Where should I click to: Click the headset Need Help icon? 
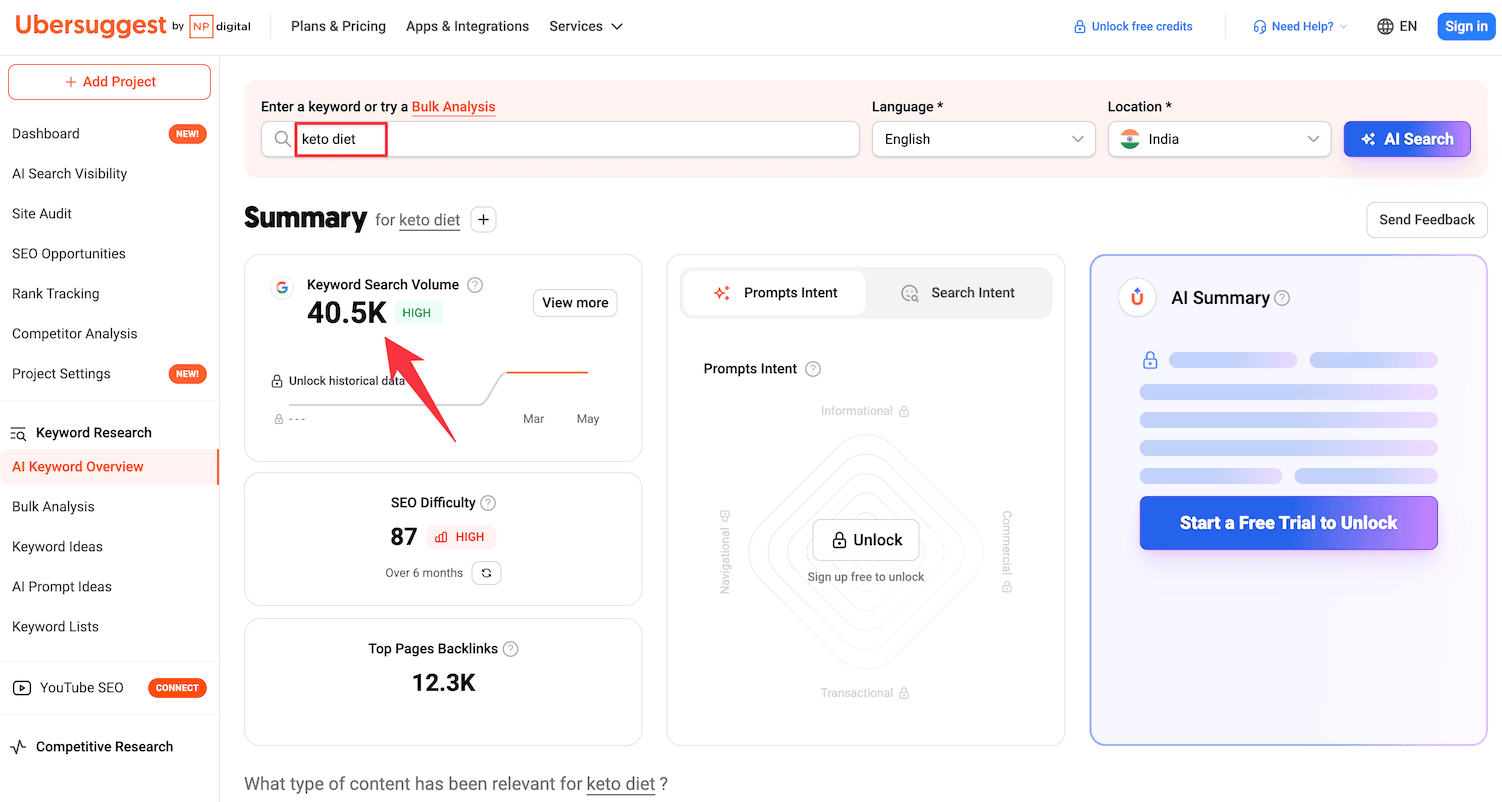[1260, 27]
